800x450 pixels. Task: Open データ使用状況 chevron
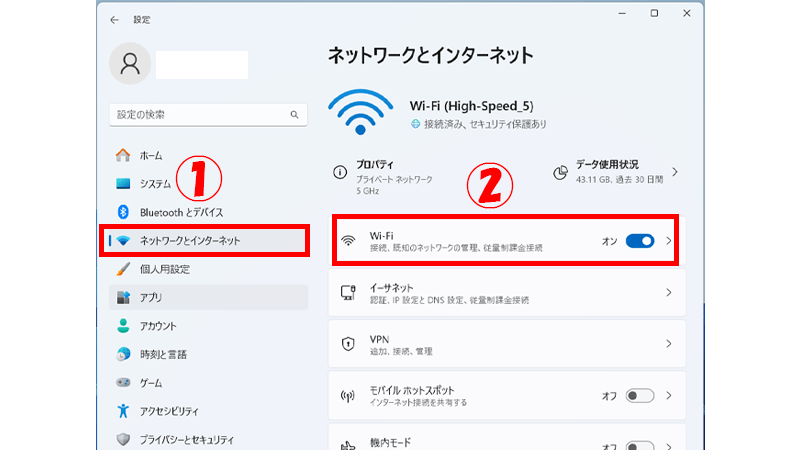pyautogui.click(x=675, y=172)
